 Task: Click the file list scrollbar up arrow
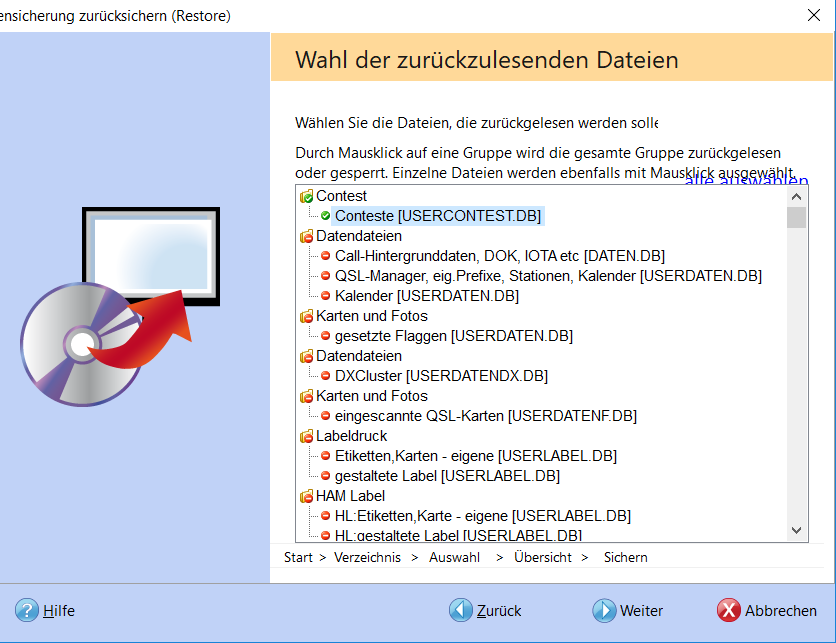[x=797, y=197]
